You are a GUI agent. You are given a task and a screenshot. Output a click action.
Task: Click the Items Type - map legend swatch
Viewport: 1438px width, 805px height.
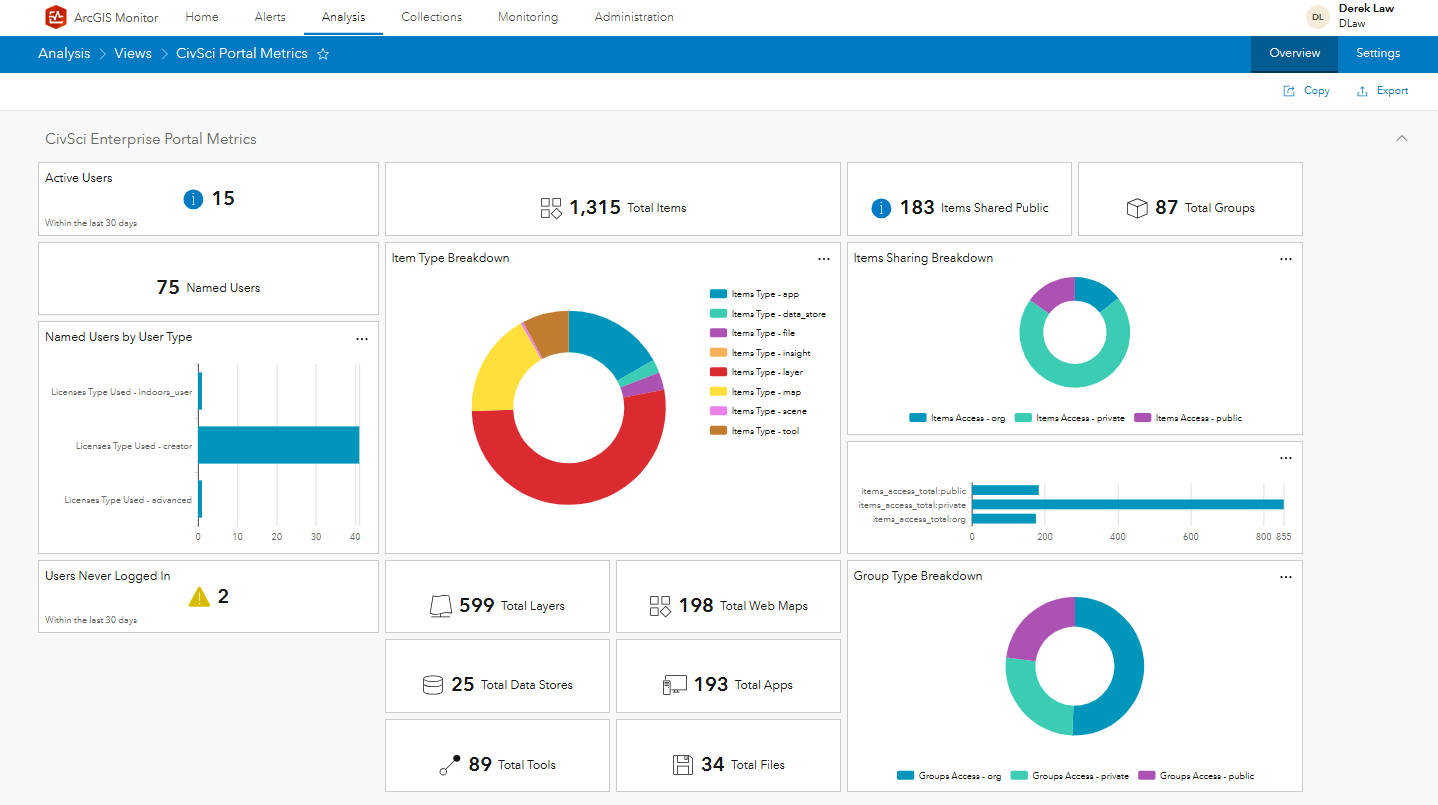(718, 392)
